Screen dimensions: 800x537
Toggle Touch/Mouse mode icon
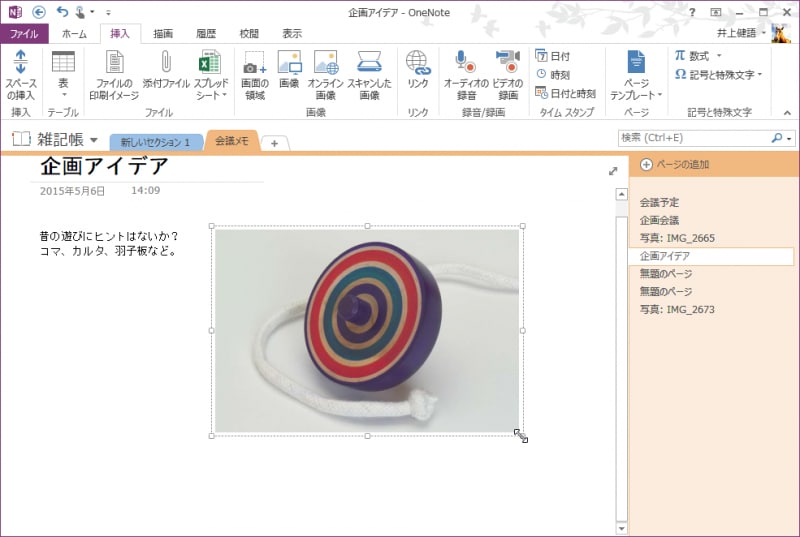[x=80, y=12]
